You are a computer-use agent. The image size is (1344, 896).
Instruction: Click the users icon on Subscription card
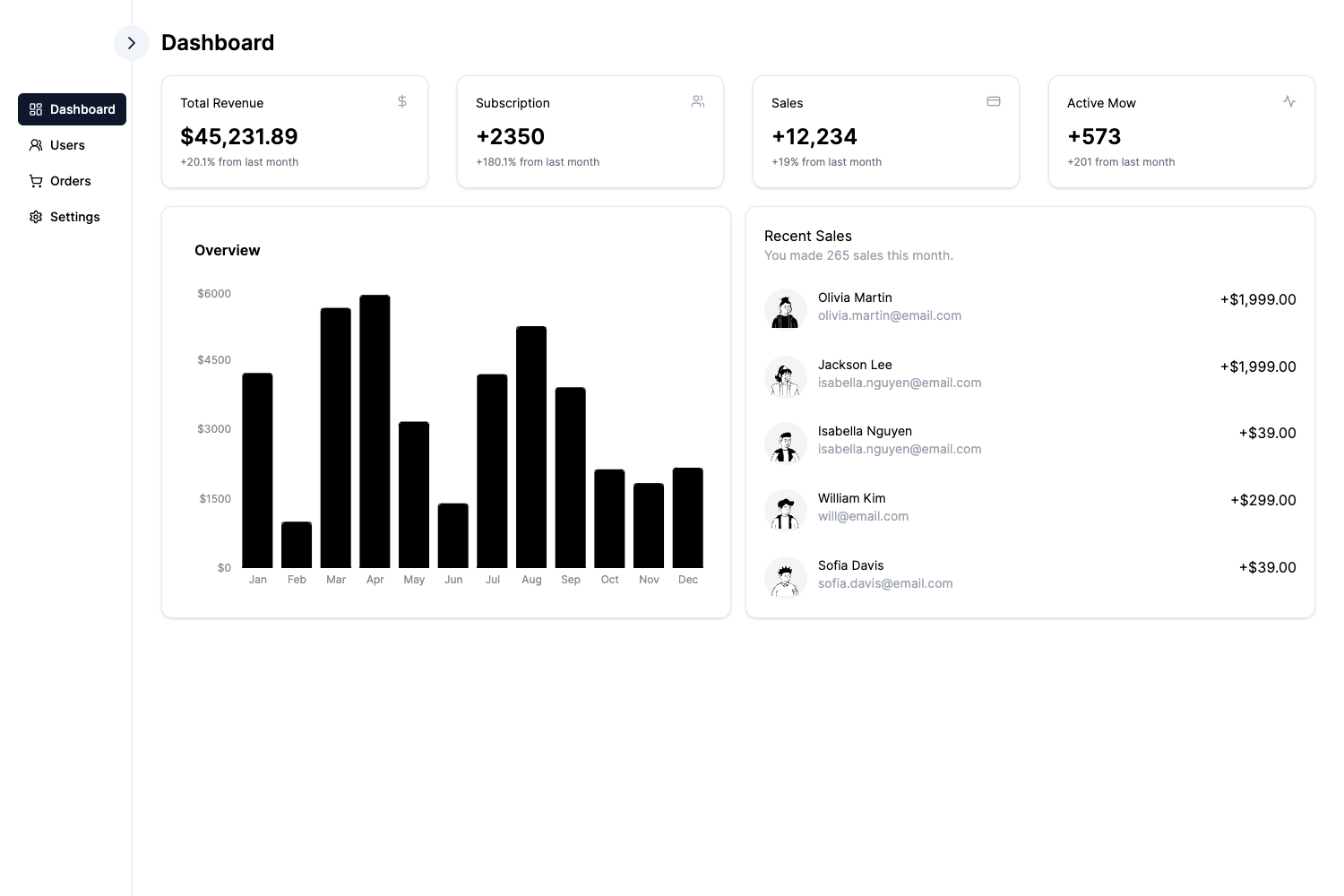[x=697, y=101]
